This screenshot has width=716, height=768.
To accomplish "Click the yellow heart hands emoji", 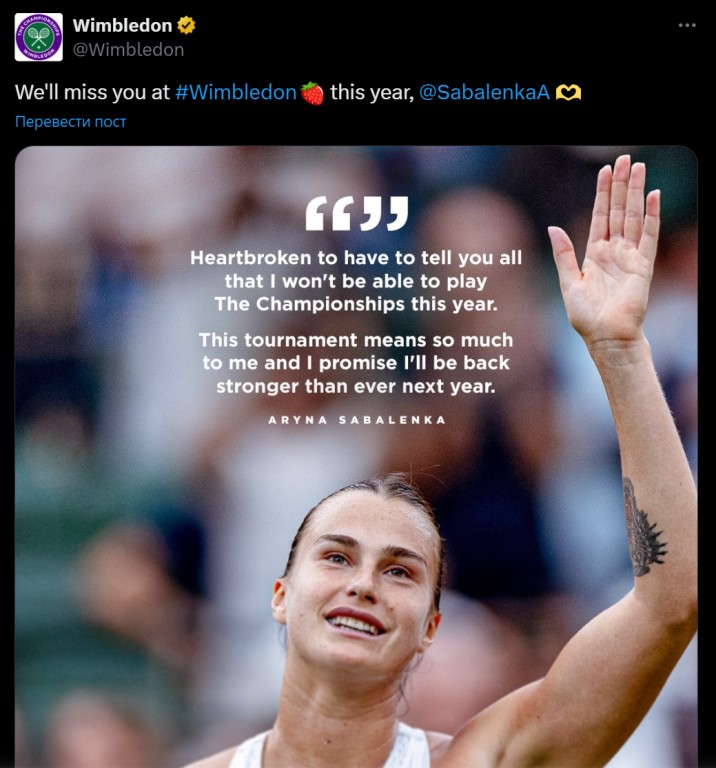I will (x=568, y=93).
